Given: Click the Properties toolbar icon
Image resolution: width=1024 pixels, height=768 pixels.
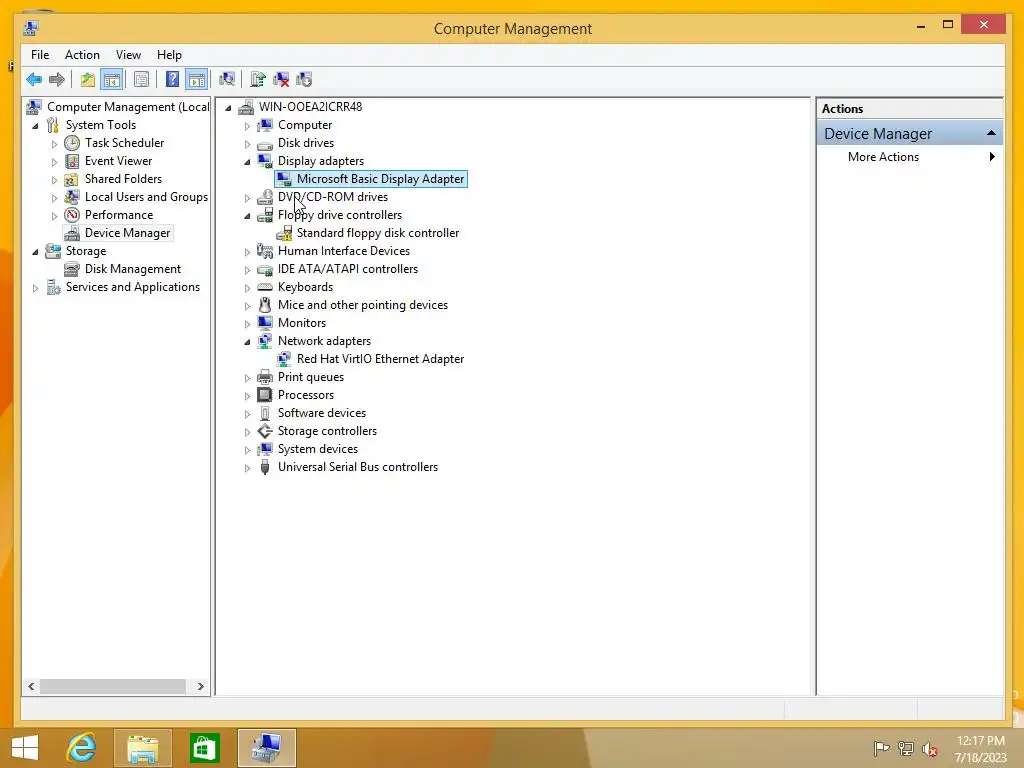Looking at the screenshot, I should (141, 80).
